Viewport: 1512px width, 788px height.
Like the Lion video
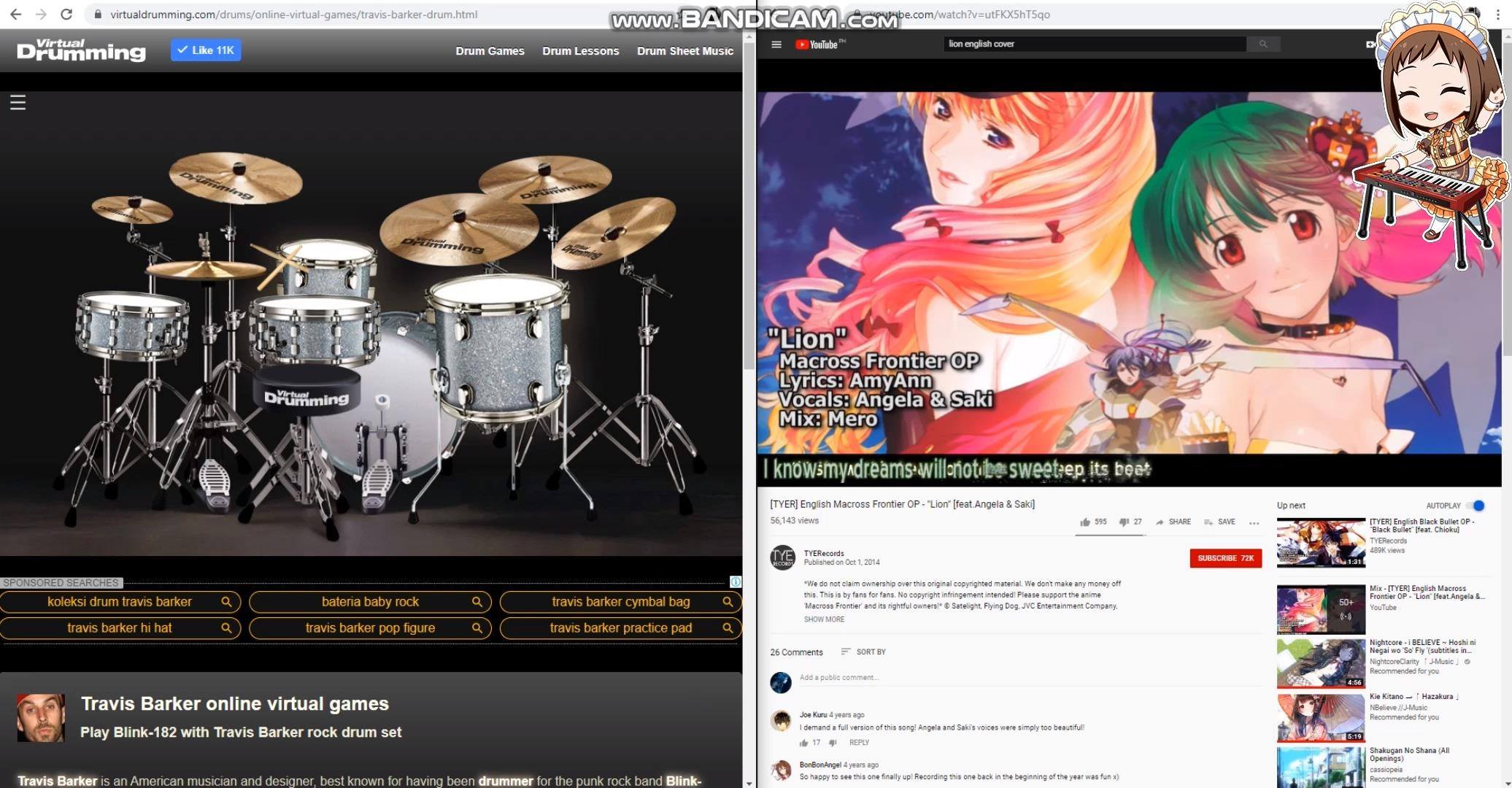1093,522
